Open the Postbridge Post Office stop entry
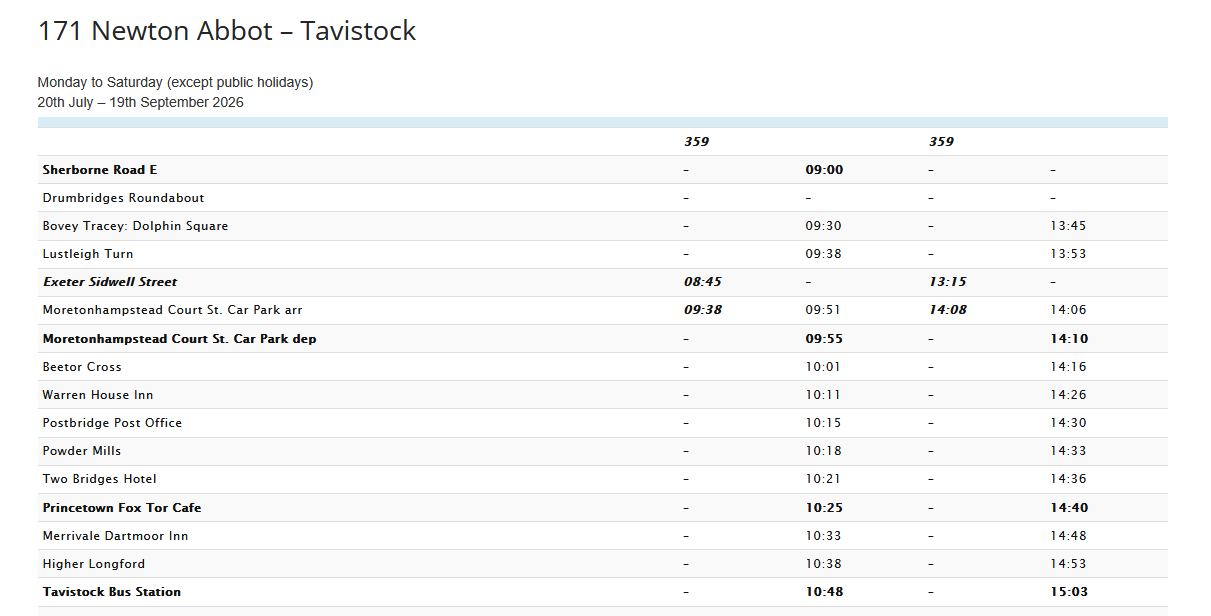Viewport: 1211px width, 616px height. point(111,422)
